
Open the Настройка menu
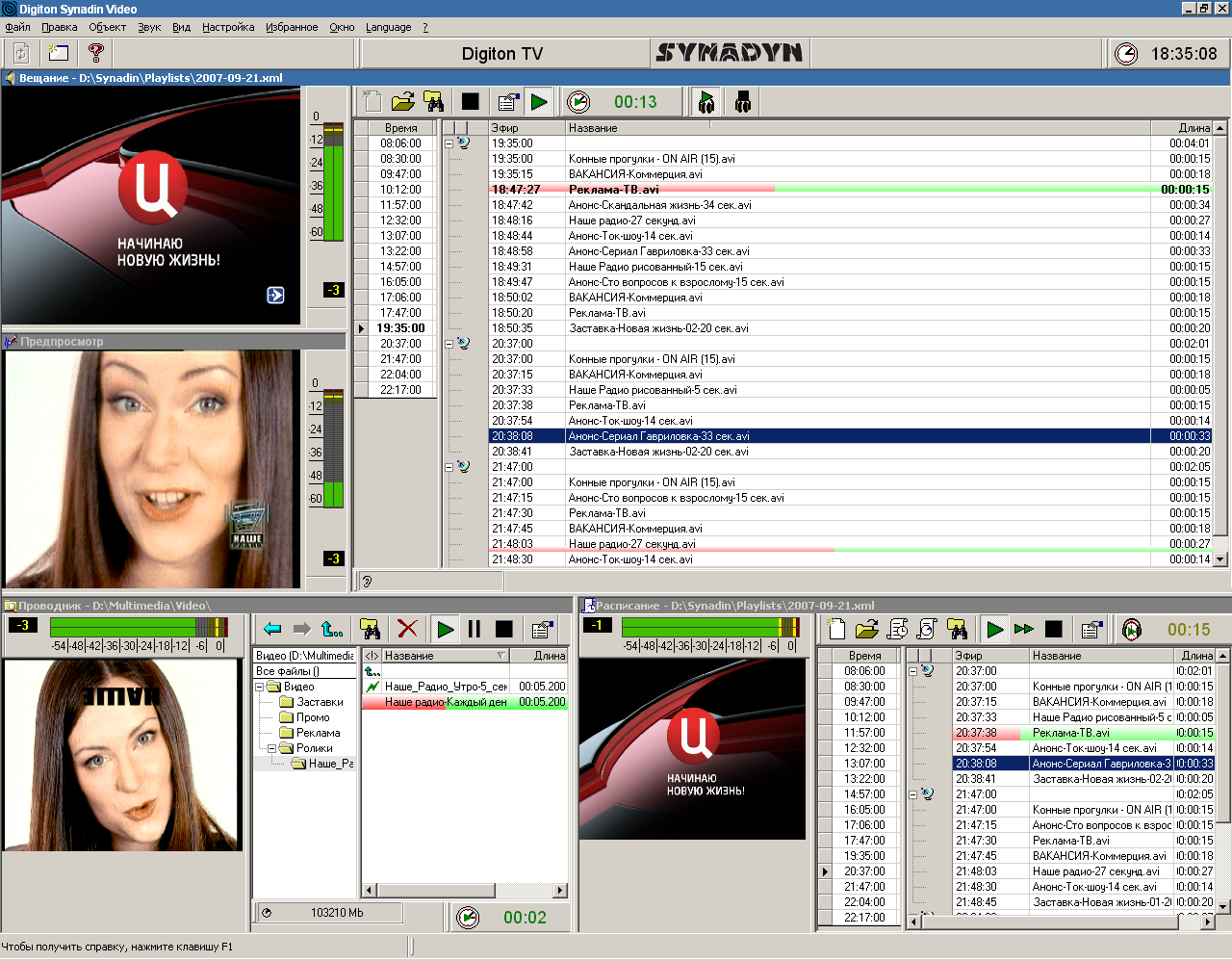(228, 27)
